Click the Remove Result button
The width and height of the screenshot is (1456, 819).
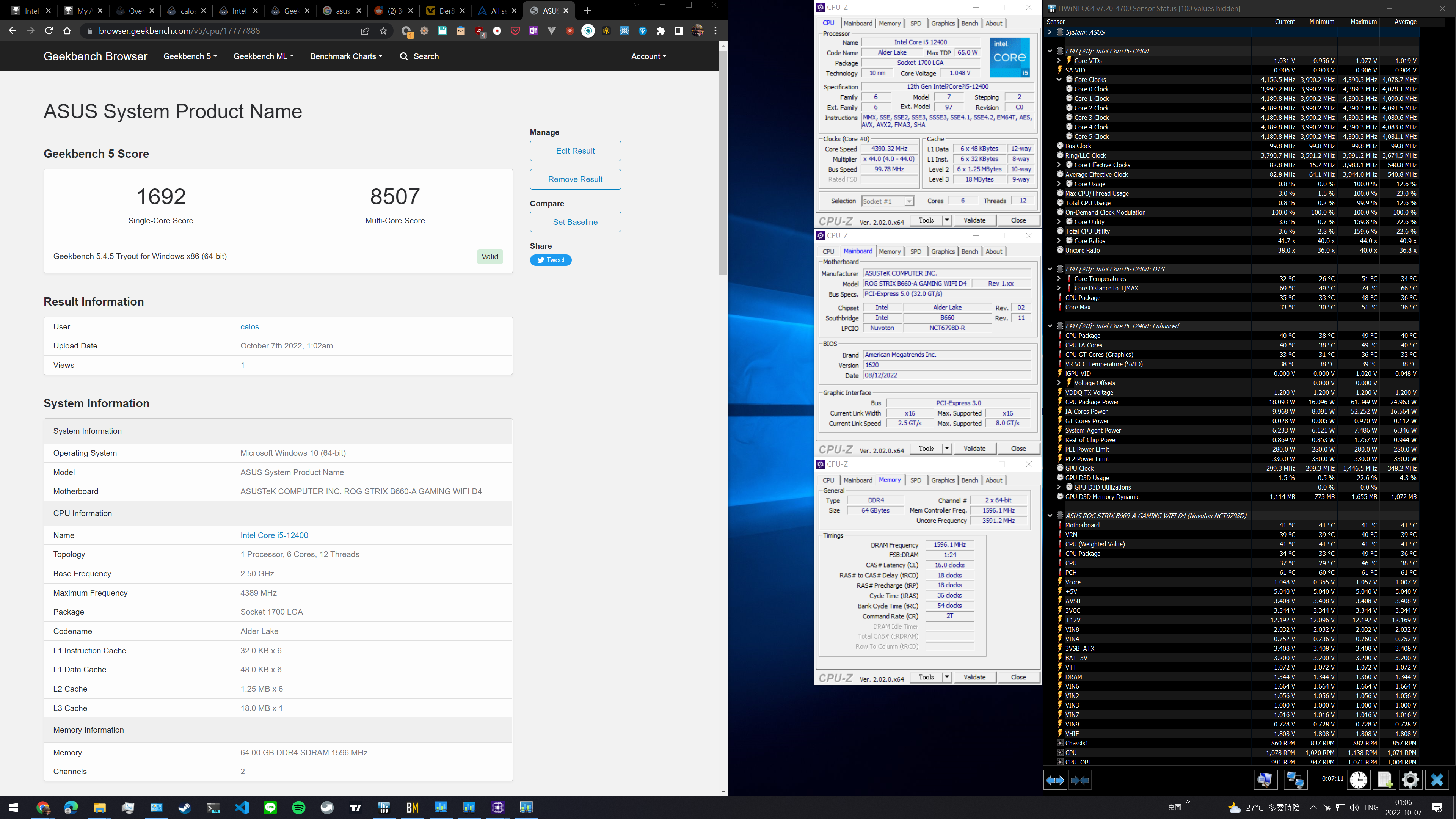575,179
